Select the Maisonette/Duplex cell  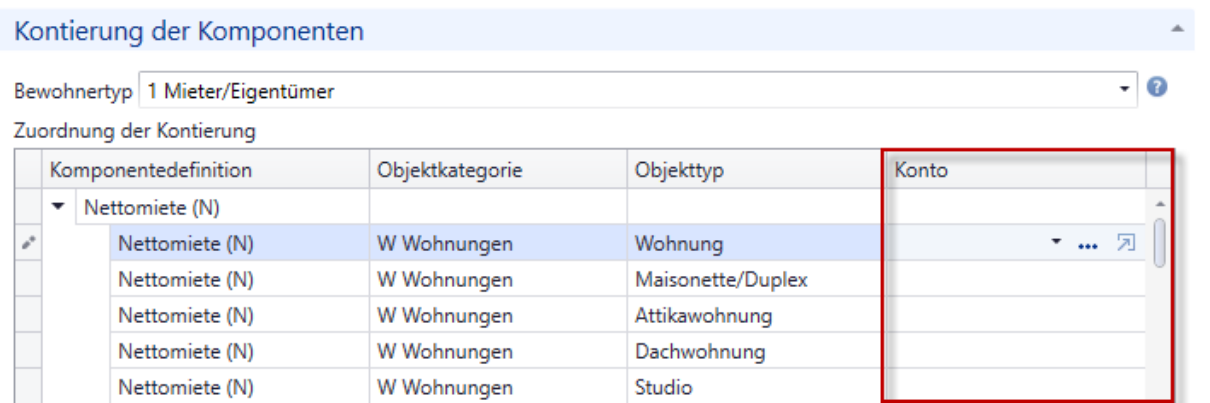point(755,280)
